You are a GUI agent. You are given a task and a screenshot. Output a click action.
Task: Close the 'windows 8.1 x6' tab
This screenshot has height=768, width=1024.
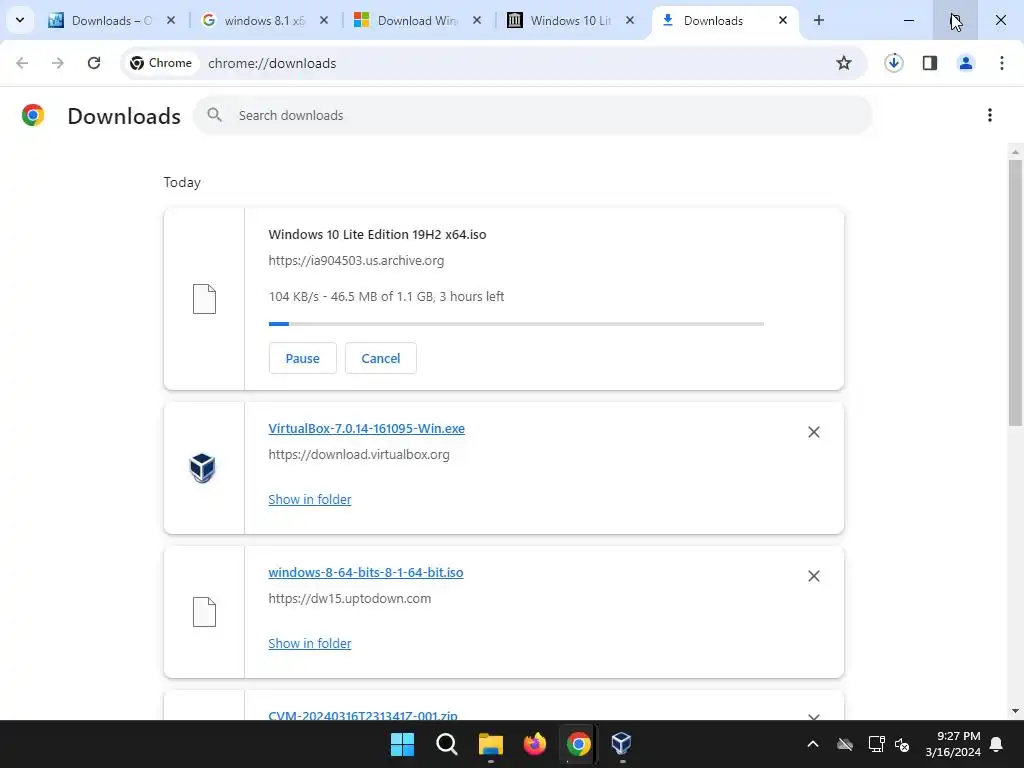pyautogui.click(x=324, y=20)
